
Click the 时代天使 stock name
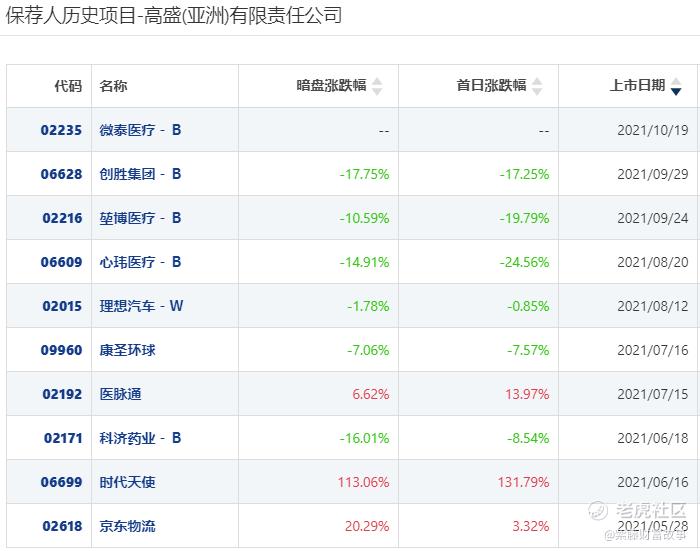point(127,482)
